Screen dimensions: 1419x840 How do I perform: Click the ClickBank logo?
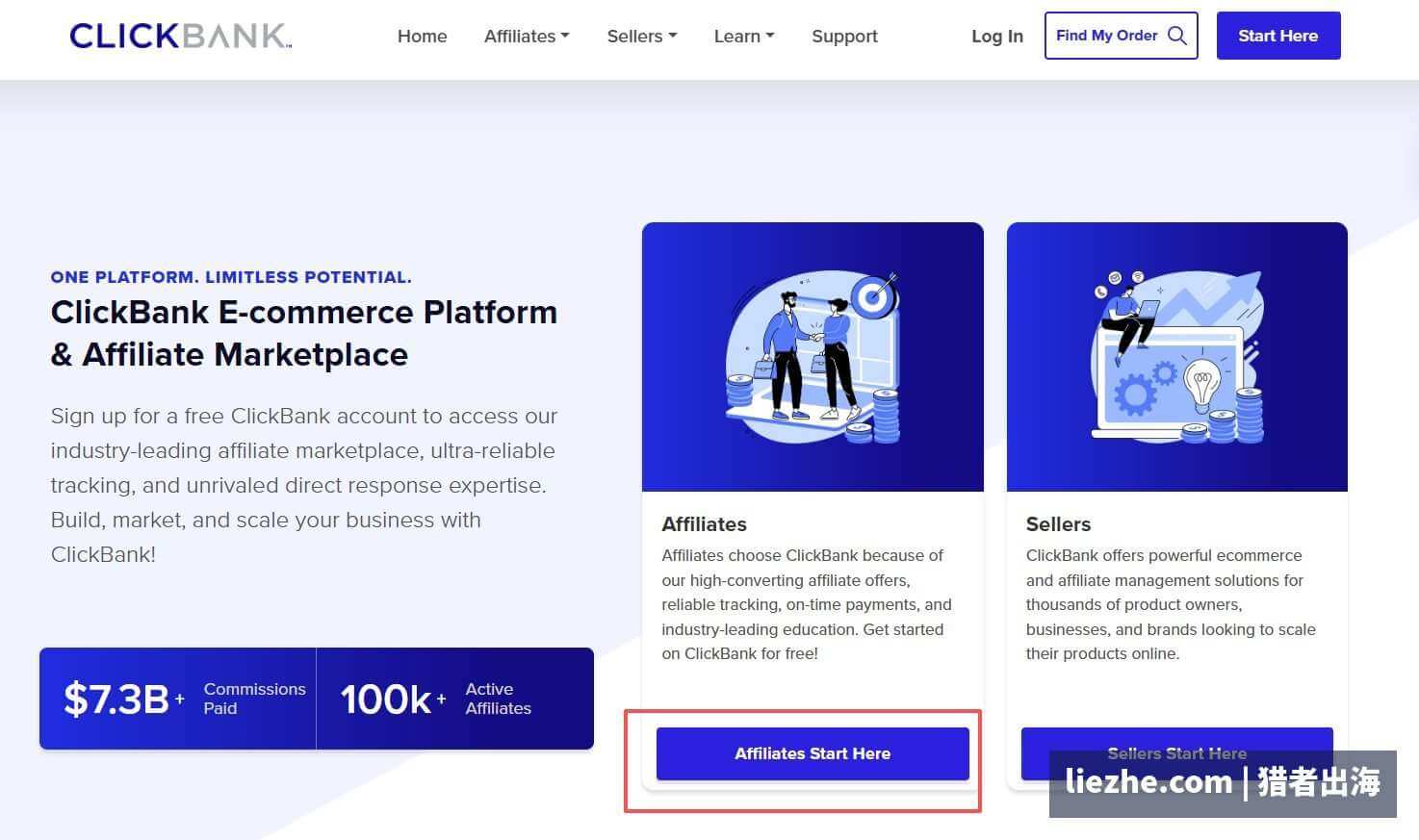pyautogui.click(x=180, y=36)
